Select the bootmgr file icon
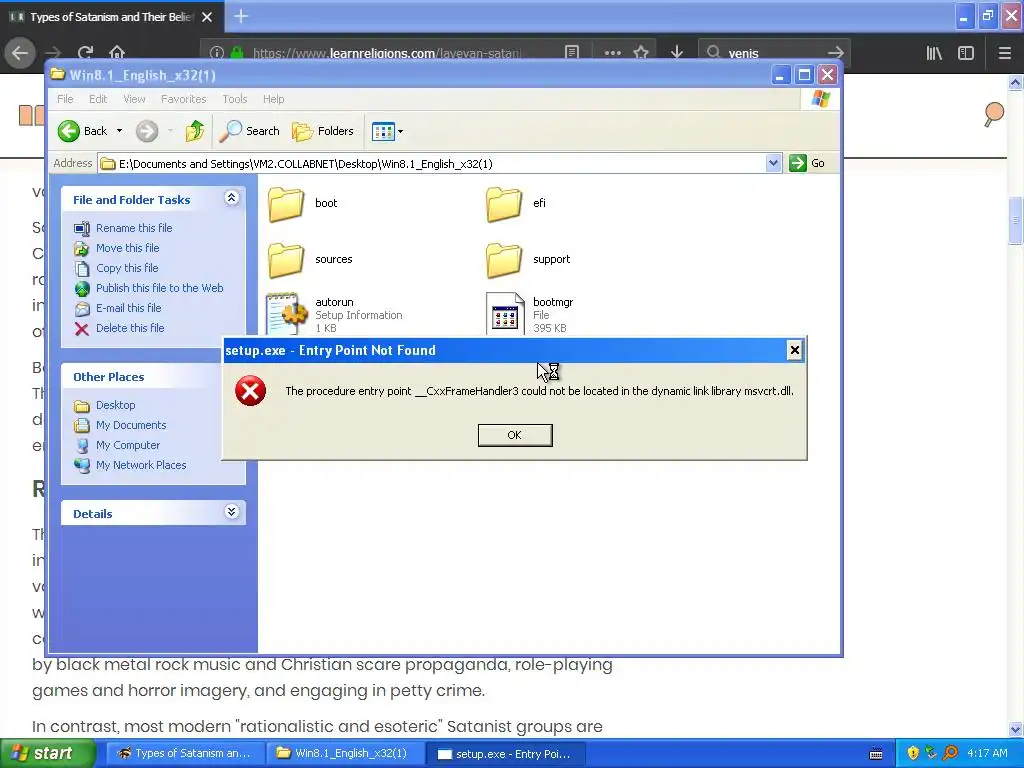The height and width of the screenshot is (768, 1024). pyautogui.click(x=505, y=314)
